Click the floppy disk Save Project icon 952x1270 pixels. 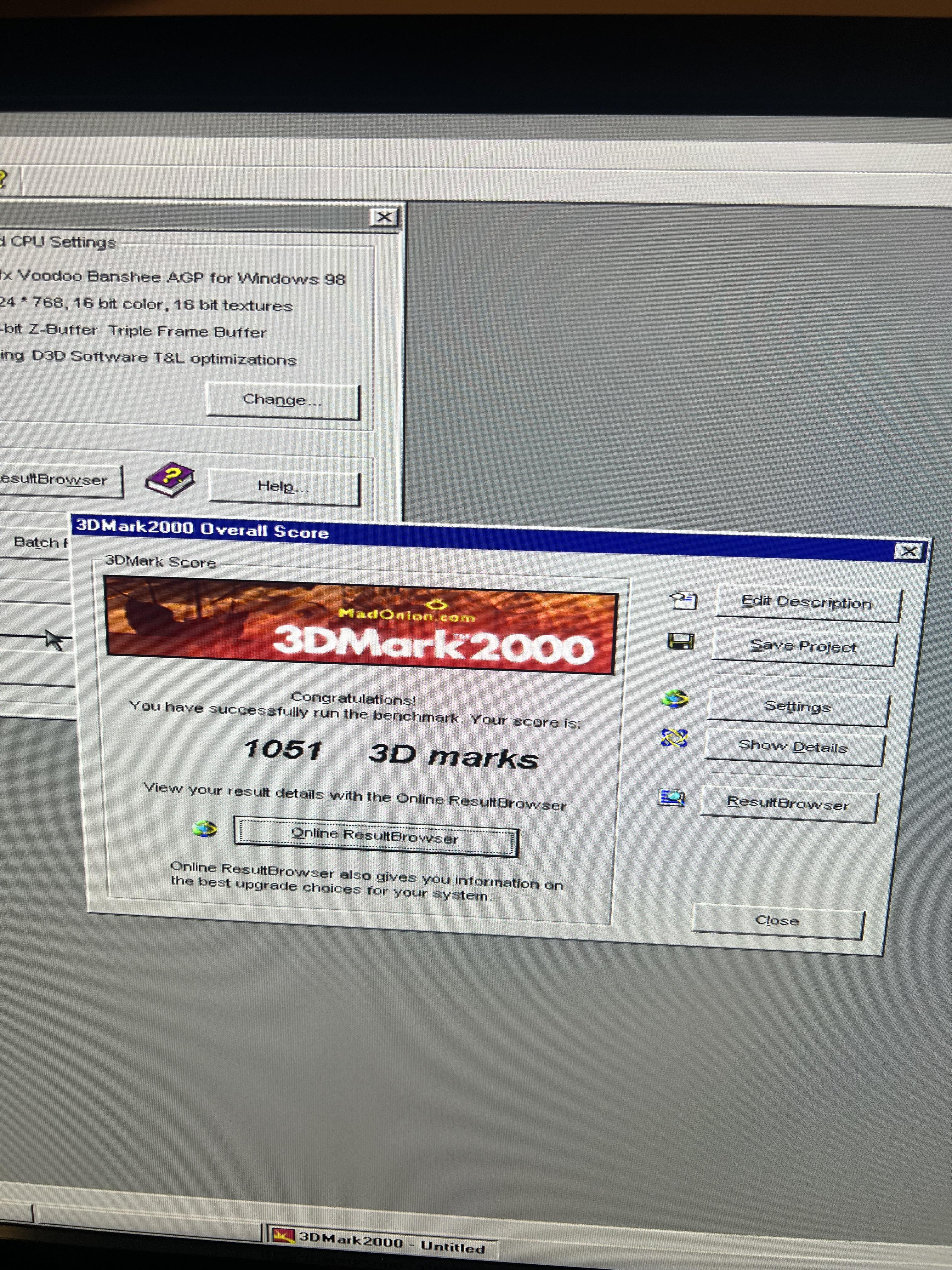(x=681, y=641)
